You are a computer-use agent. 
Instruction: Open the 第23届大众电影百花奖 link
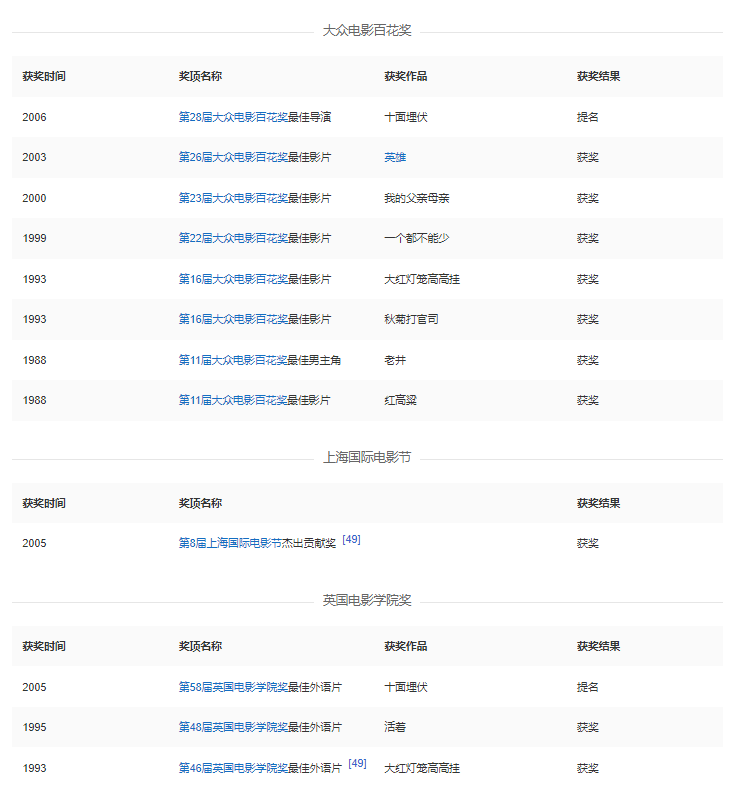click(233, 198)
